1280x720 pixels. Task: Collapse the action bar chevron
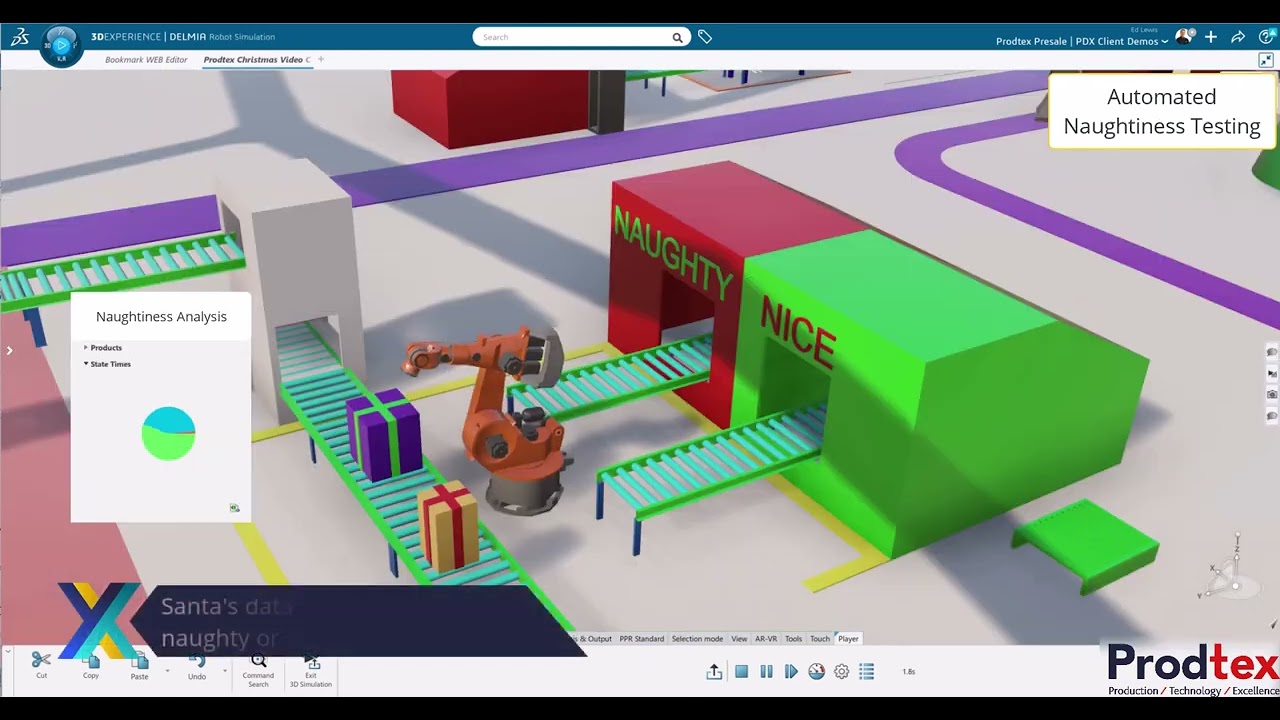(x=8, y=652)
